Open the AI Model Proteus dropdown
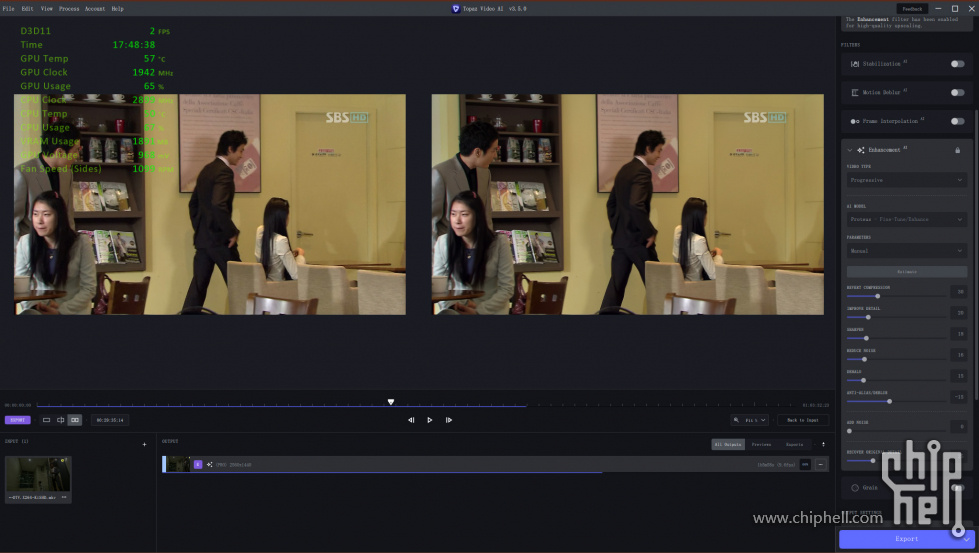The width and height of the screenshot is (979, 553). [907, 219]
